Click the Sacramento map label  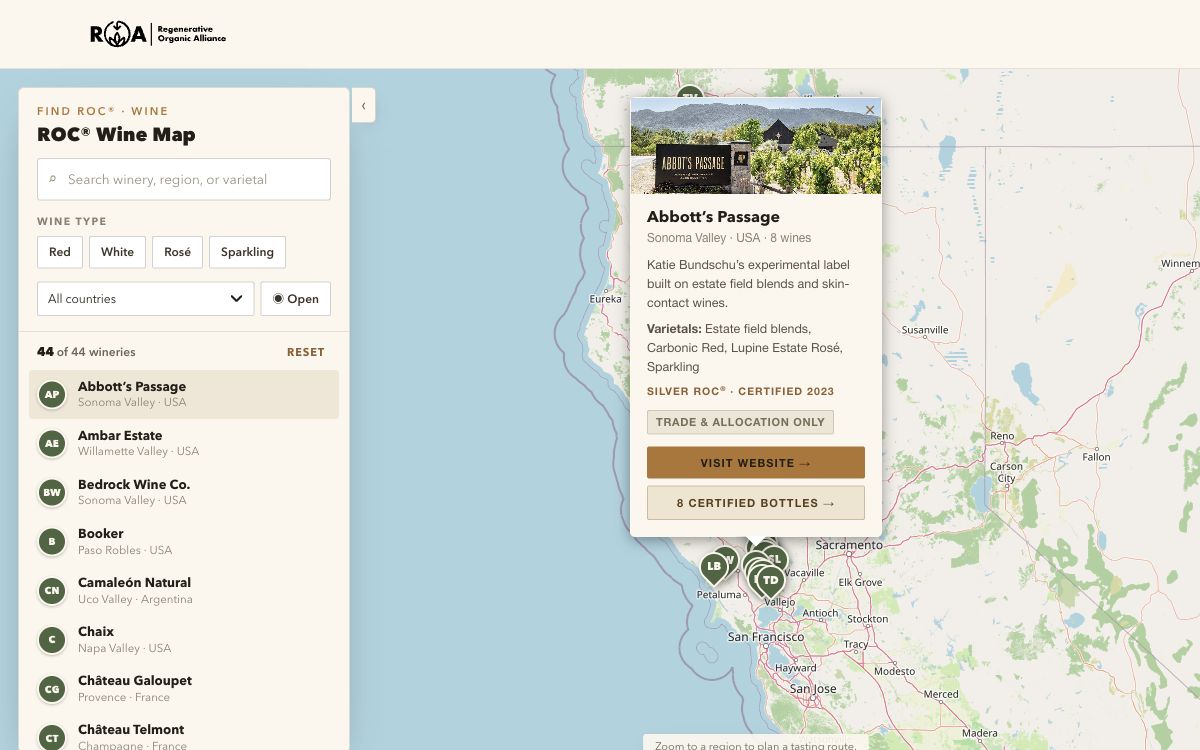[849, 545]
